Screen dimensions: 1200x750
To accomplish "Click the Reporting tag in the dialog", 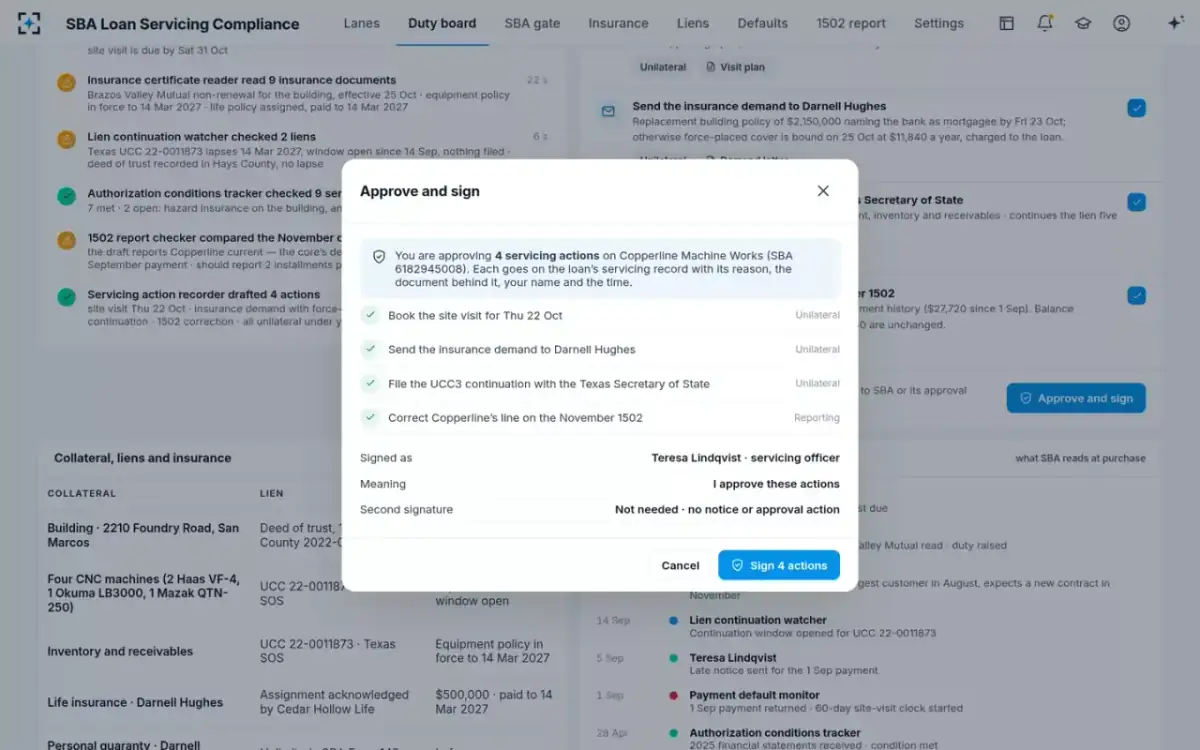I will point(817,418).
